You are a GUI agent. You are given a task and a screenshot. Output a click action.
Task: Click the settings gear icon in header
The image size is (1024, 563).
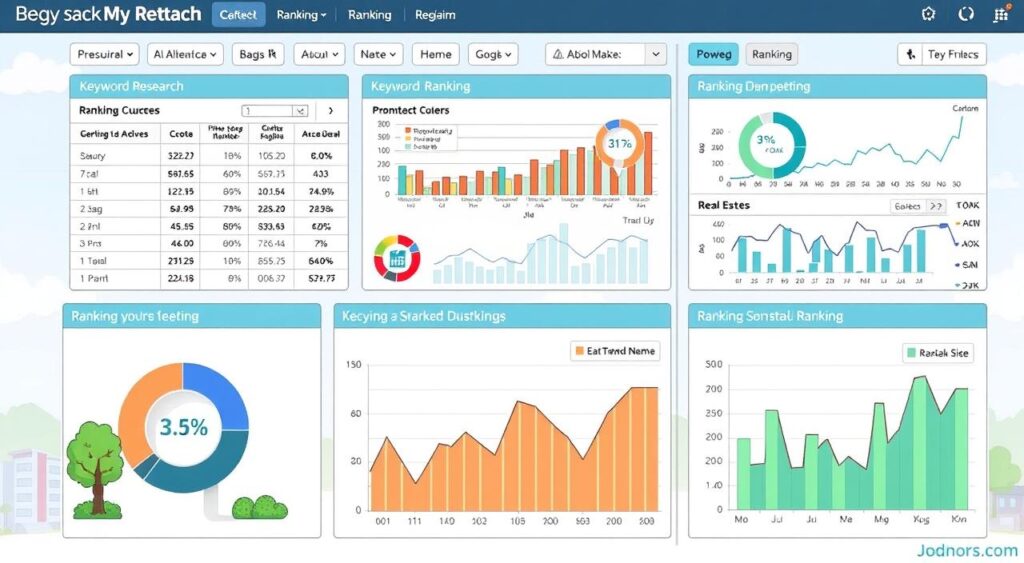coord(928,15)
